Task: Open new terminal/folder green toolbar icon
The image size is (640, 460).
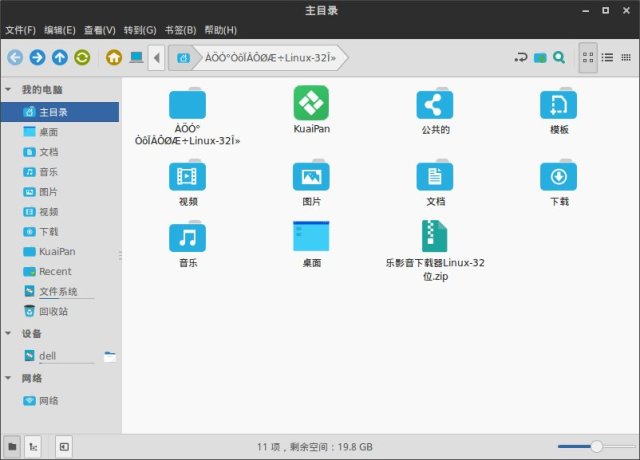Action: (540, 58)
